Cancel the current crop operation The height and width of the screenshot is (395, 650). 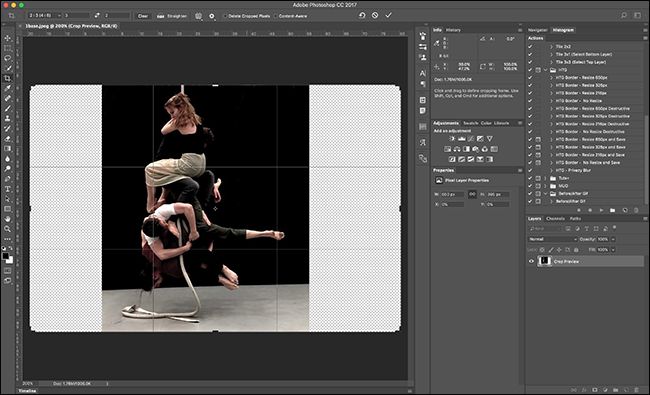coord(375,15)
